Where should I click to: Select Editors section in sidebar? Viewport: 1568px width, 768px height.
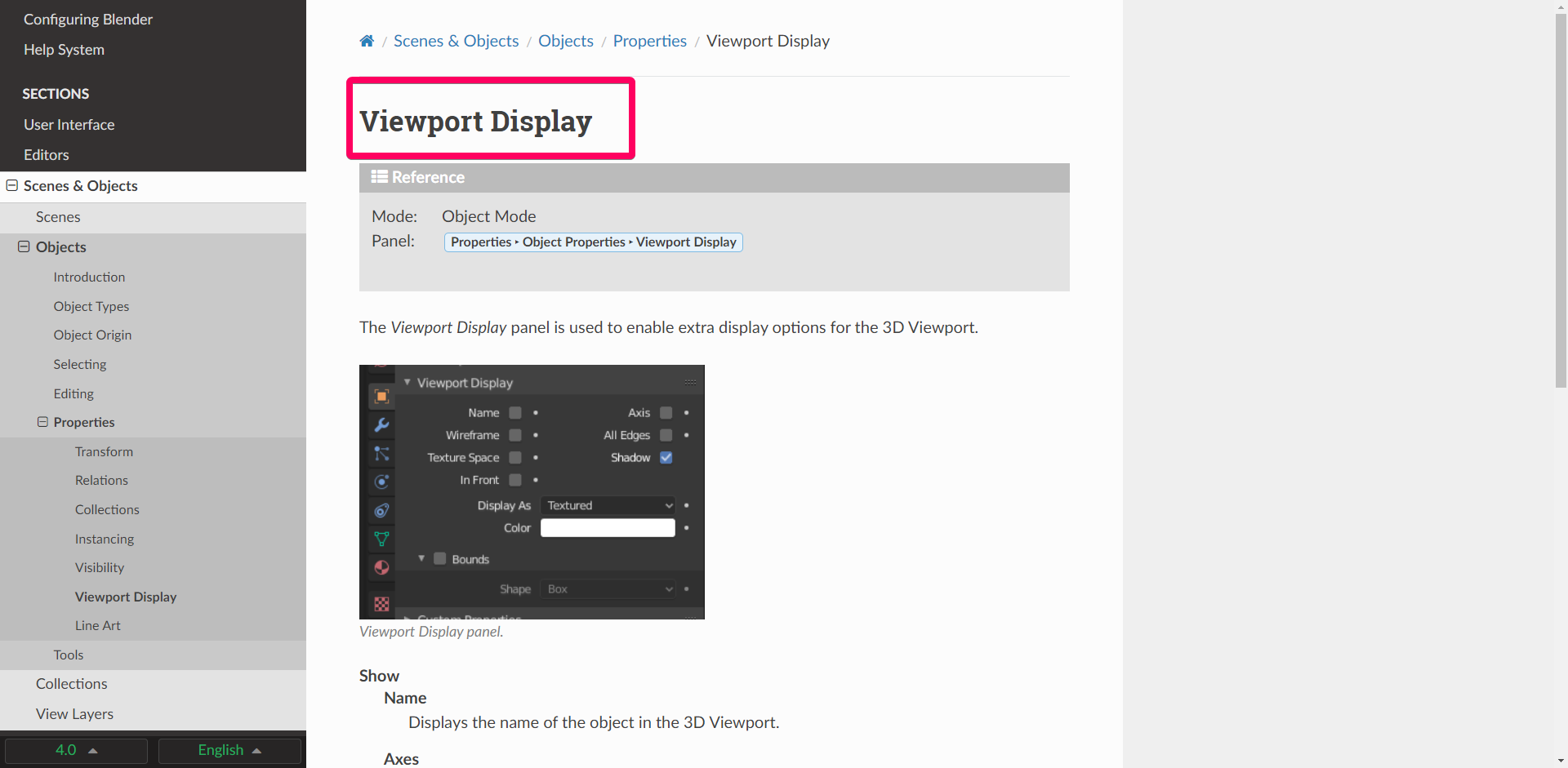pyautogui.click(x=47, y=155)
